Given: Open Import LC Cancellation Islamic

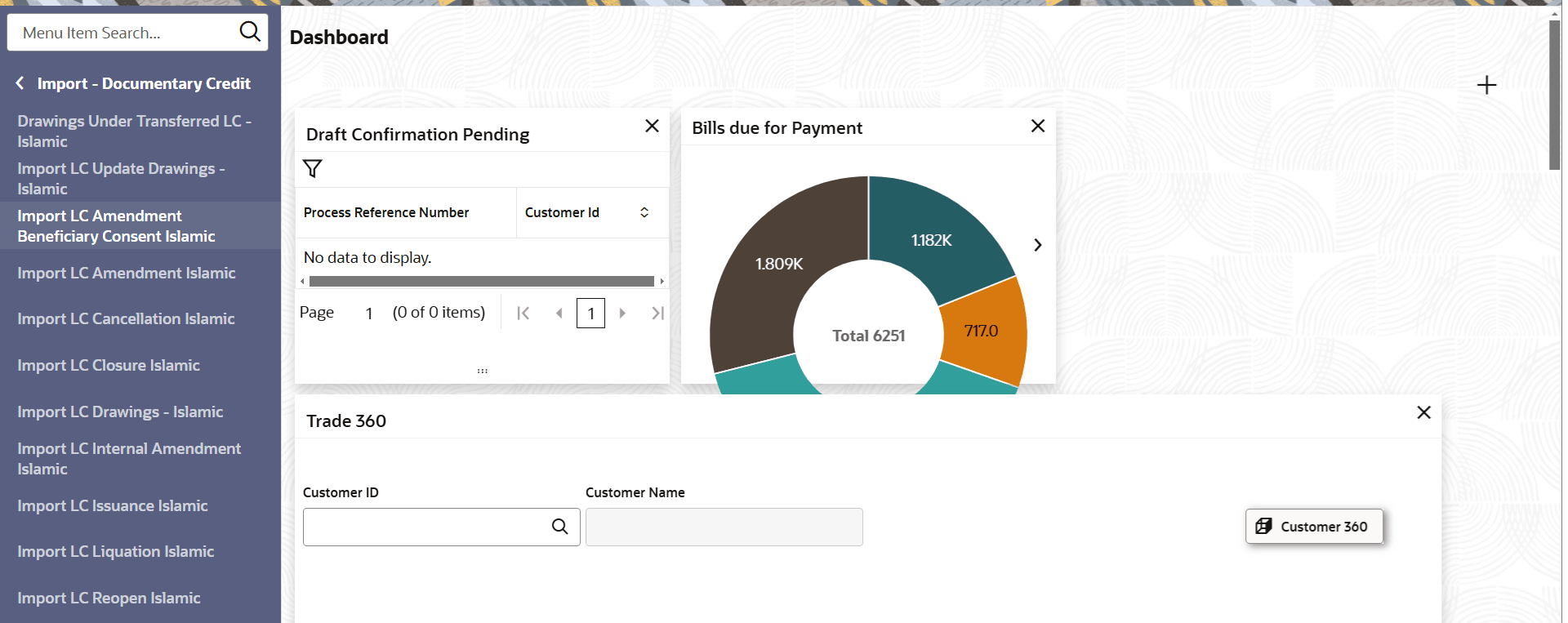Looking at the screenshot, I should coord(126,318).
